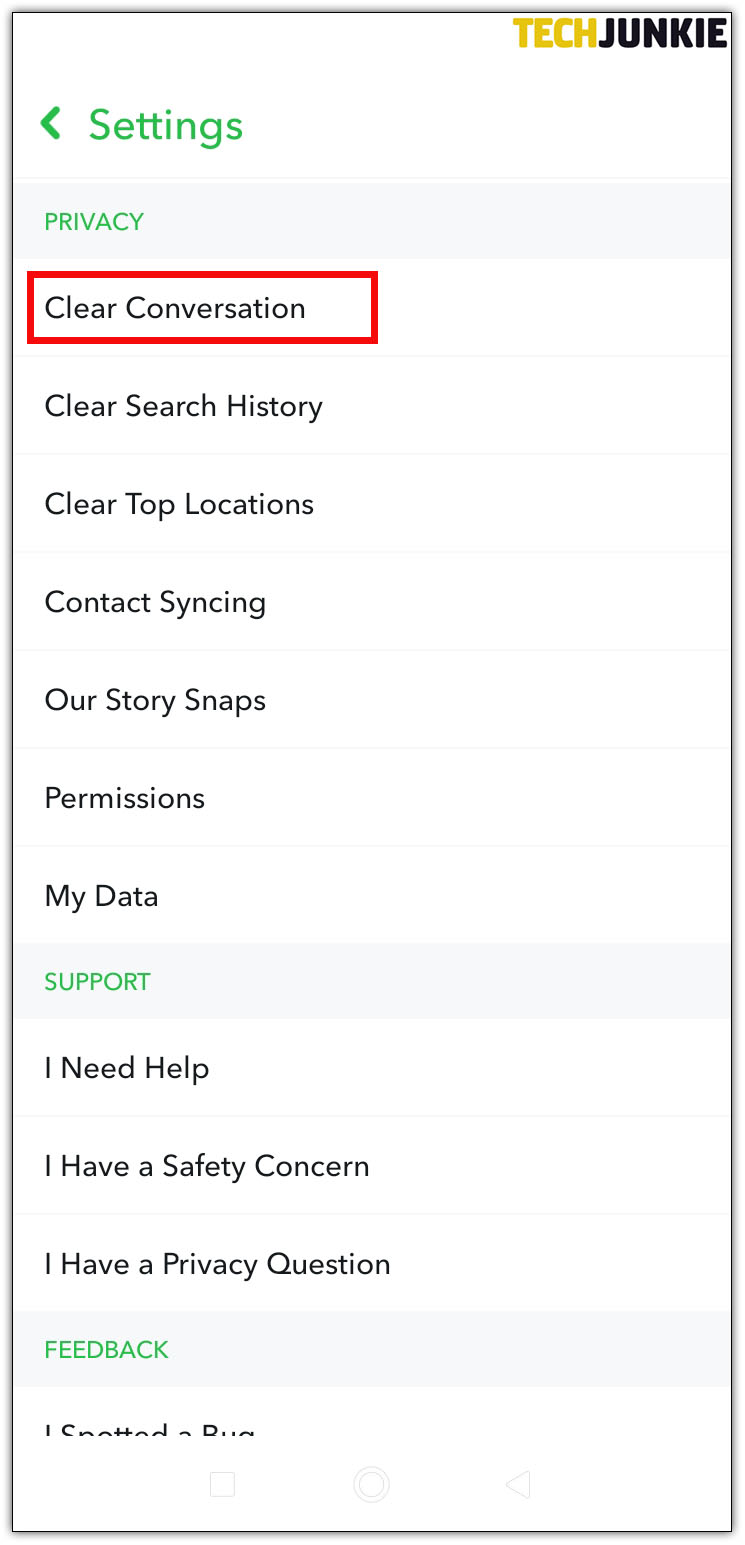Click the PRIVACY section header
Image resolution: width=745 pixels, height=1545 pixels.
[94, 221]
